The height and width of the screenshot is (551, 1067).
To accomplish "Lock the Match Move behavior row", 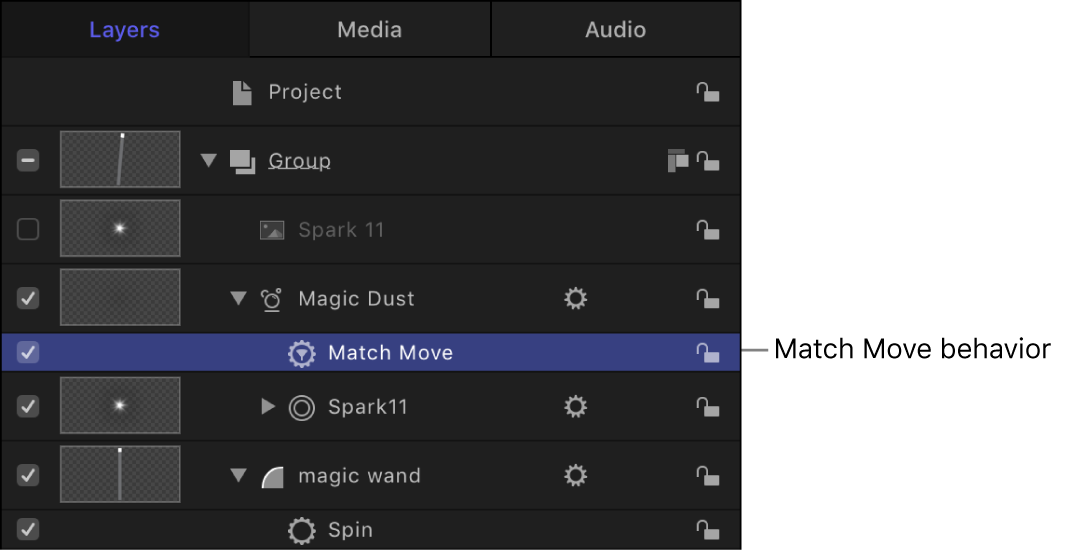I will point(708,352).
